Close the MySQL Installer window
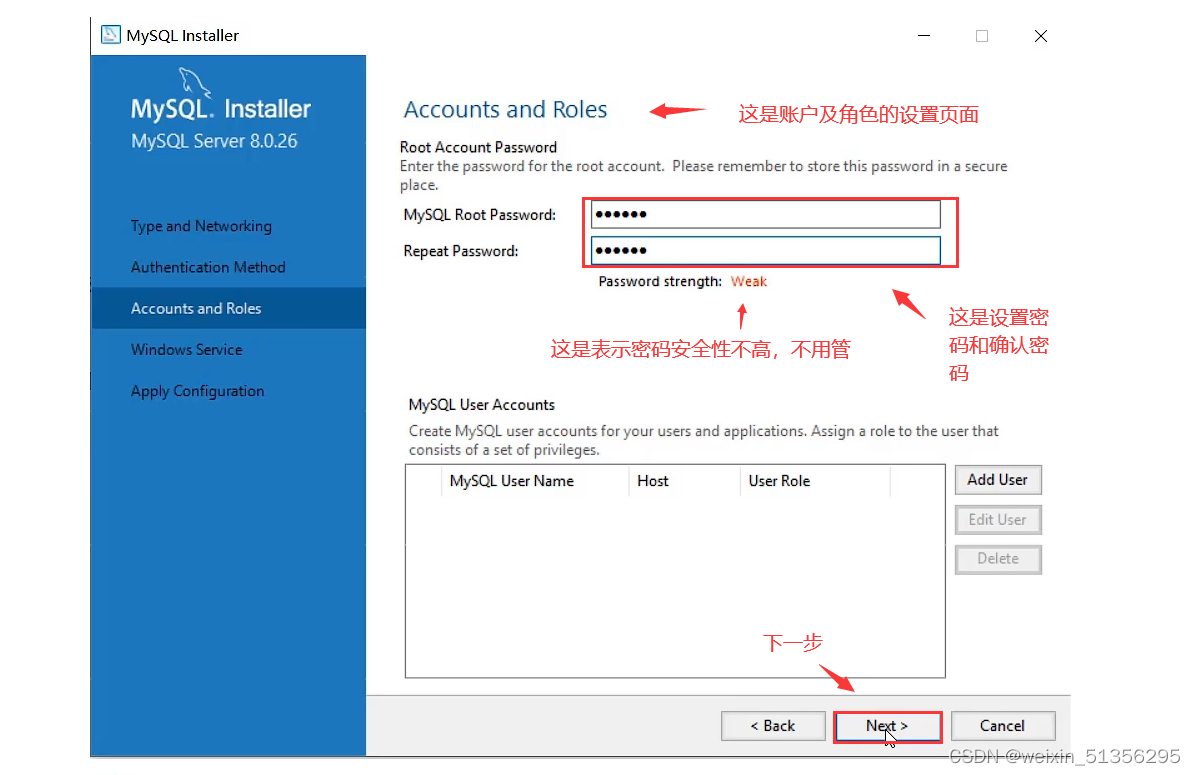The height and width of the screenshot is (775, 1196). pyautogui.click(x=1040, y=36)
